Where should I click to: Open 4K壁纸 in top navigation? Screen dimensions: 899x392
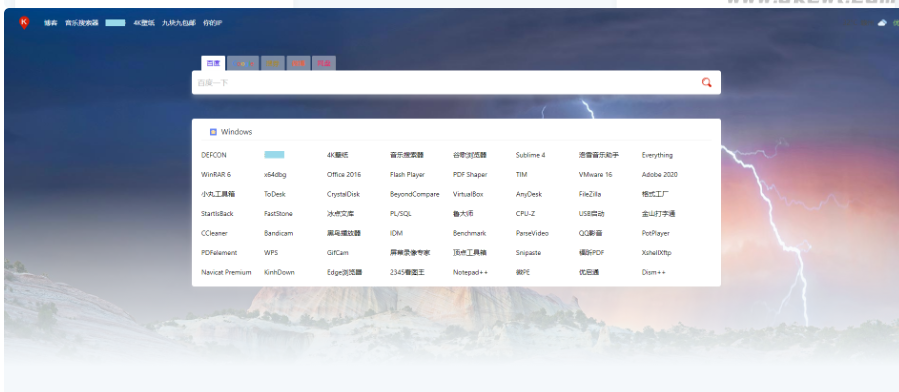144,23
